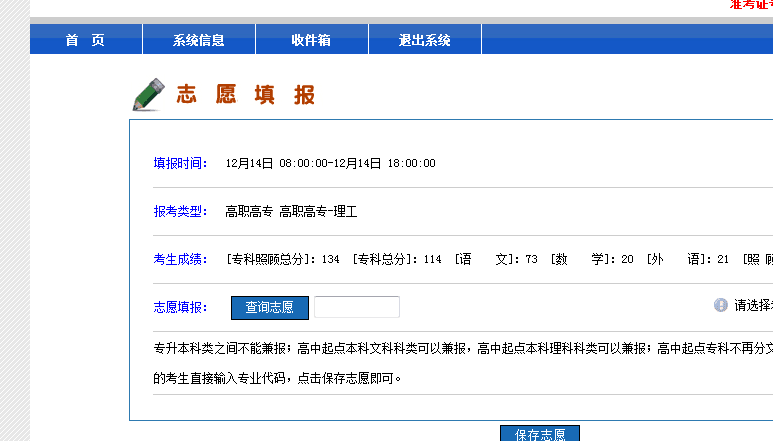Click the green pencil icon beside 志愿填报 title
Screen dimensions: 773x441
pos(148,95)
